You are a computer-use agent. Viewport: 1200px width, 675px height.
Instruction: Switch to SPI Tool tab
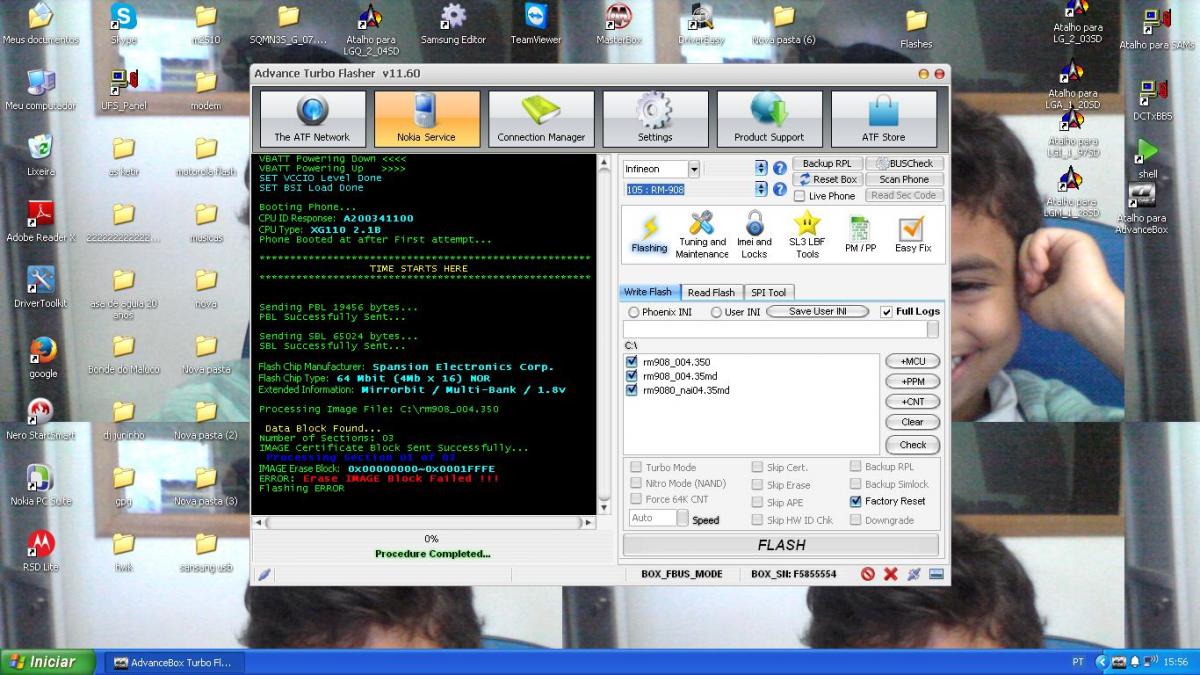click(768, 292)
